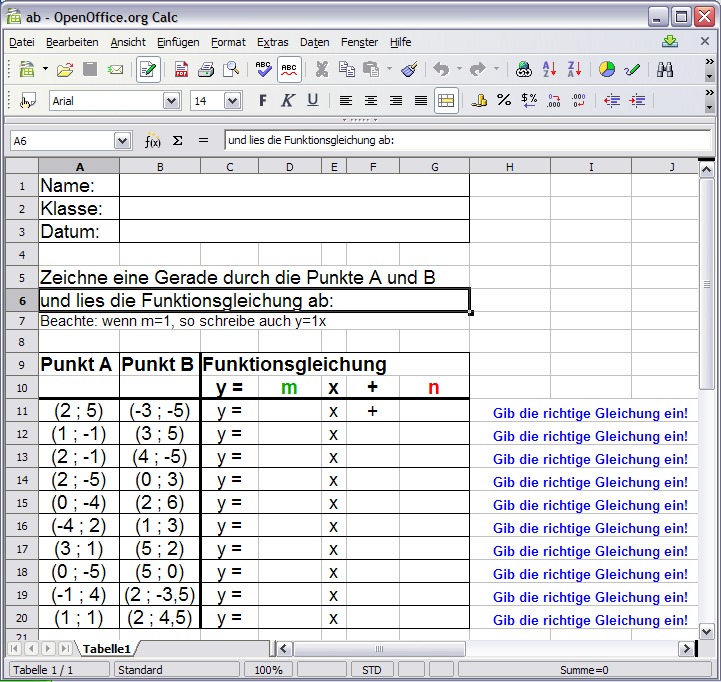The width and height of the screenshot is (721, 682).
Task: Click the Sum sigma icon
Action: (x=178, y=141)
